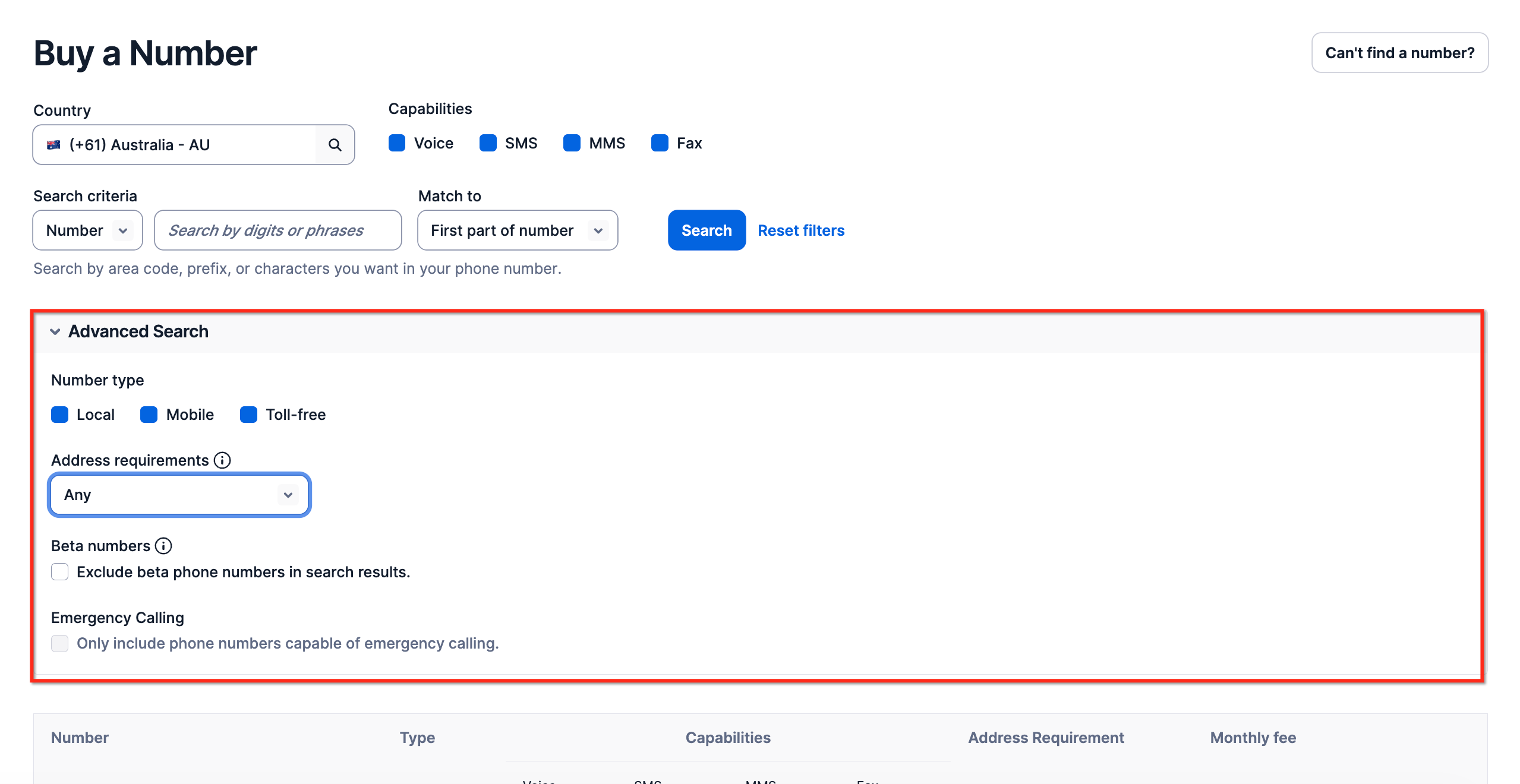Viewport: 1520px width, 784px height.
Task: Click the Reset filters link
Action: 800,230
